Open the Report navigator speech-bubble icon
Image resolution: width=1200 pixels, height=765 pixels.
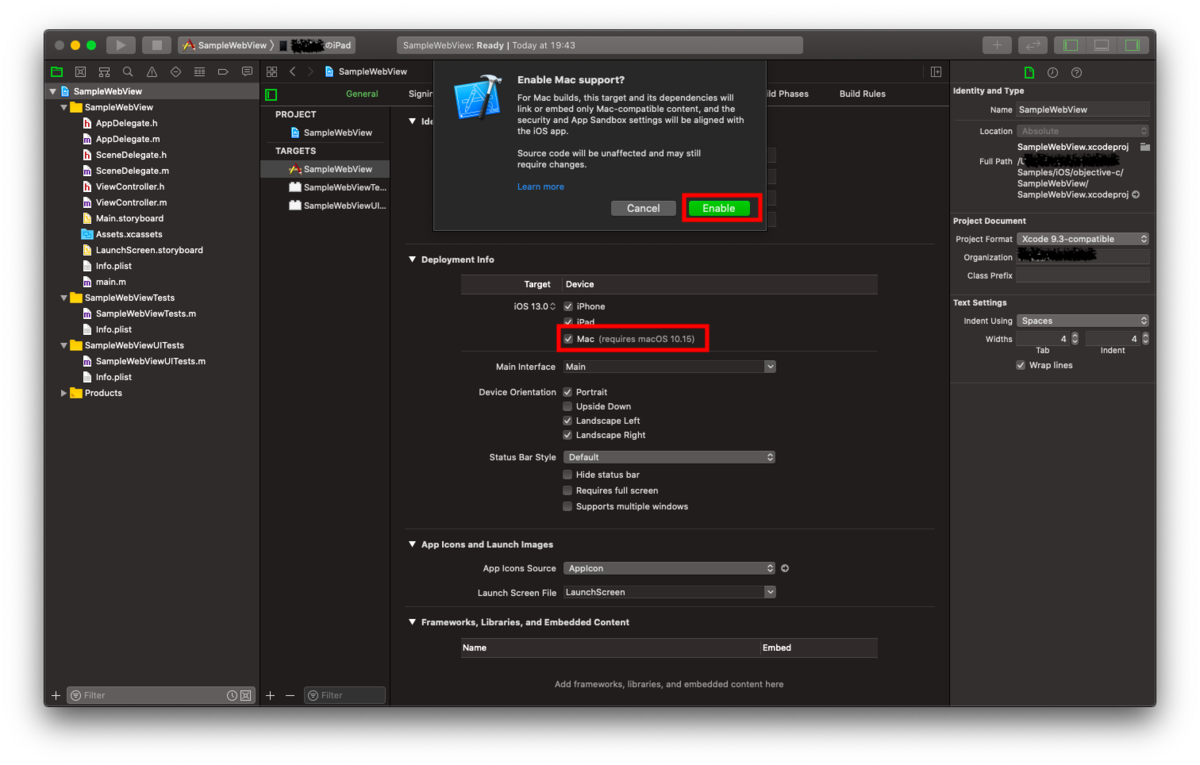coord(247,72)
